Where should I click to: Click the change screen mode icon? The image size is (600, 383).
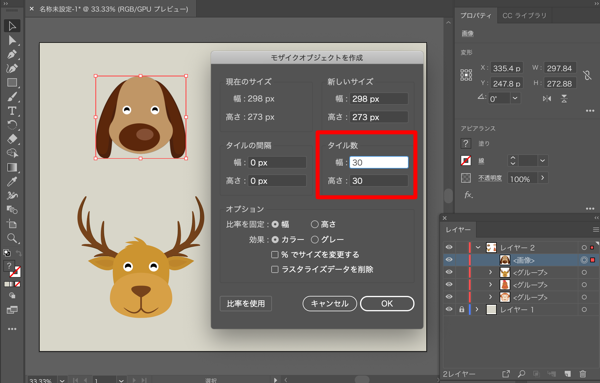(12, 310)
